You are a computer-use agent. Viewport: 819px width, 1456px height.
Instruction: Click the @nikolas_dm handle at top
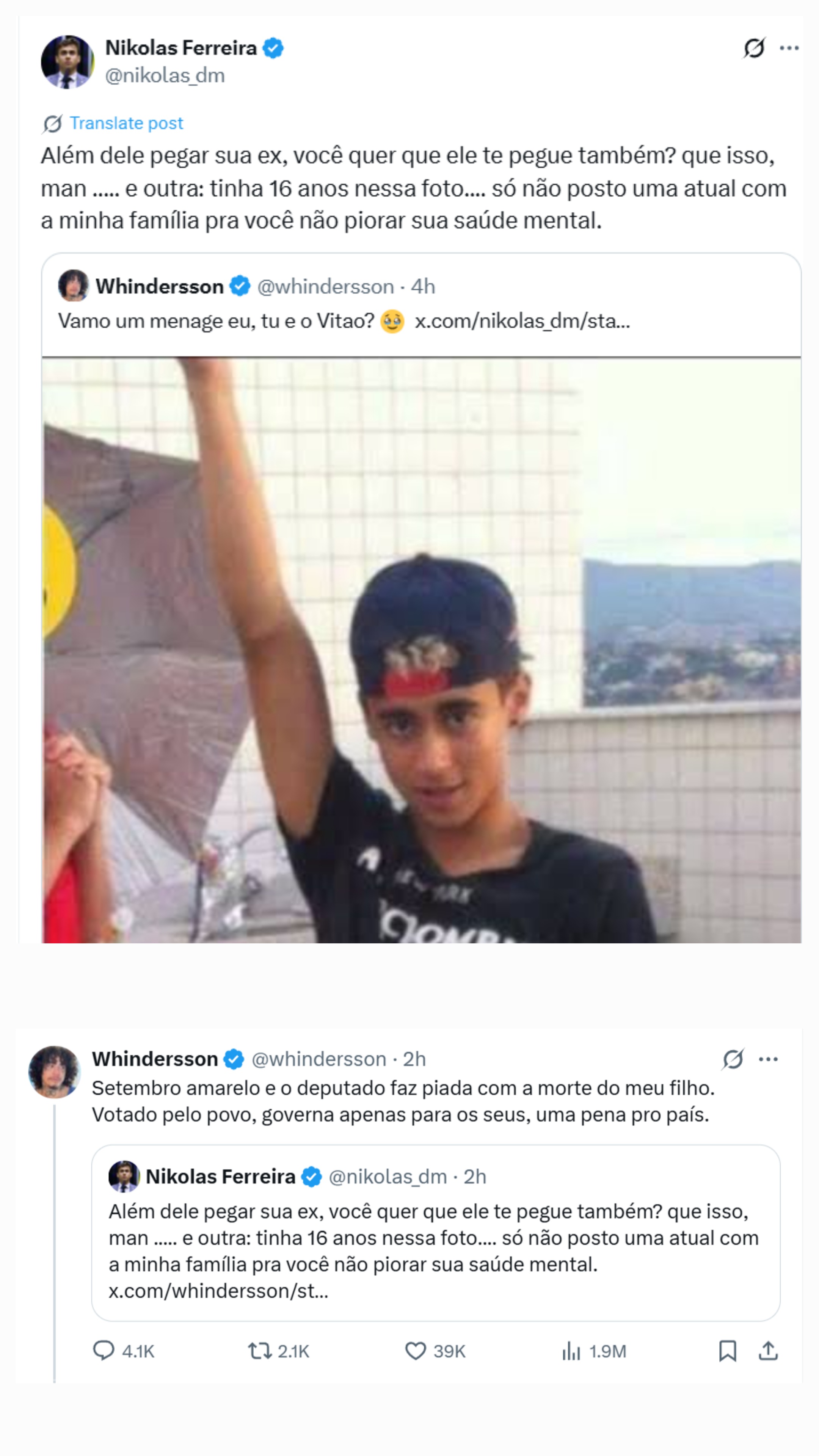(x=165, y=76)
